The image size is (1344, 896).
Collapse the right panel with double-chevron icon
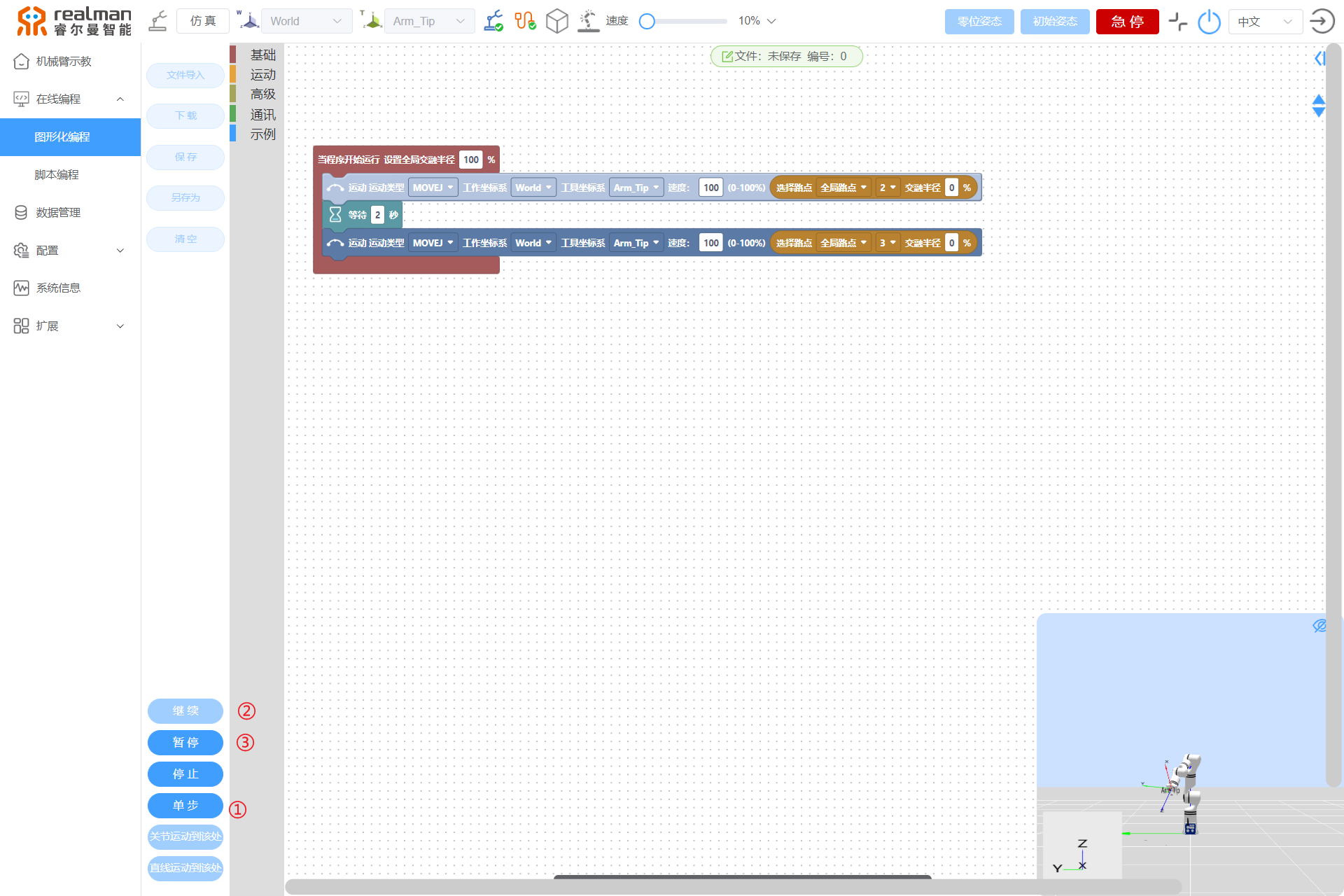point(1319,59)
